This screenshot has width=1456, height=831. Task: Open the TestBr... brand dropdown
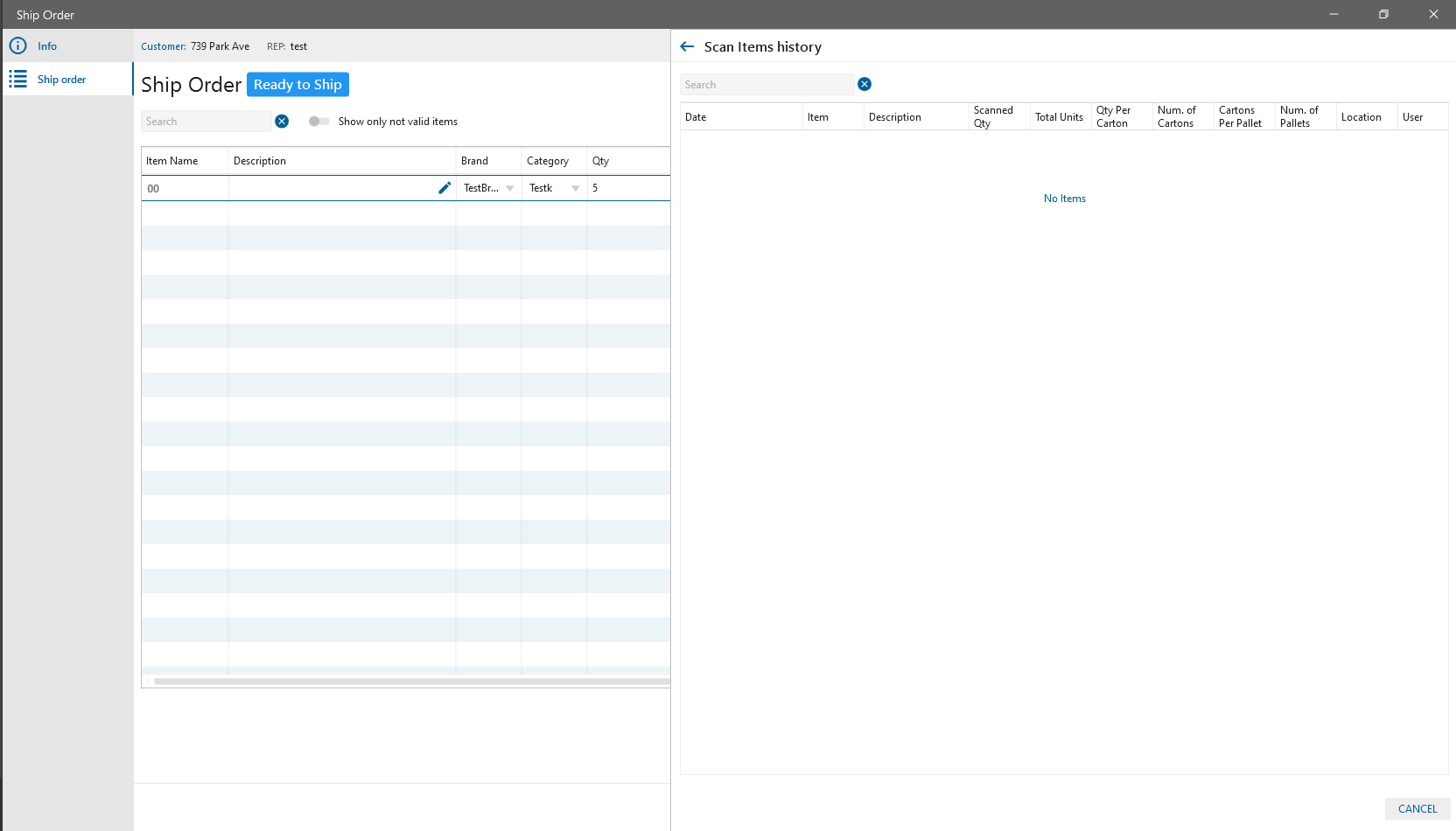coord(509,189)
